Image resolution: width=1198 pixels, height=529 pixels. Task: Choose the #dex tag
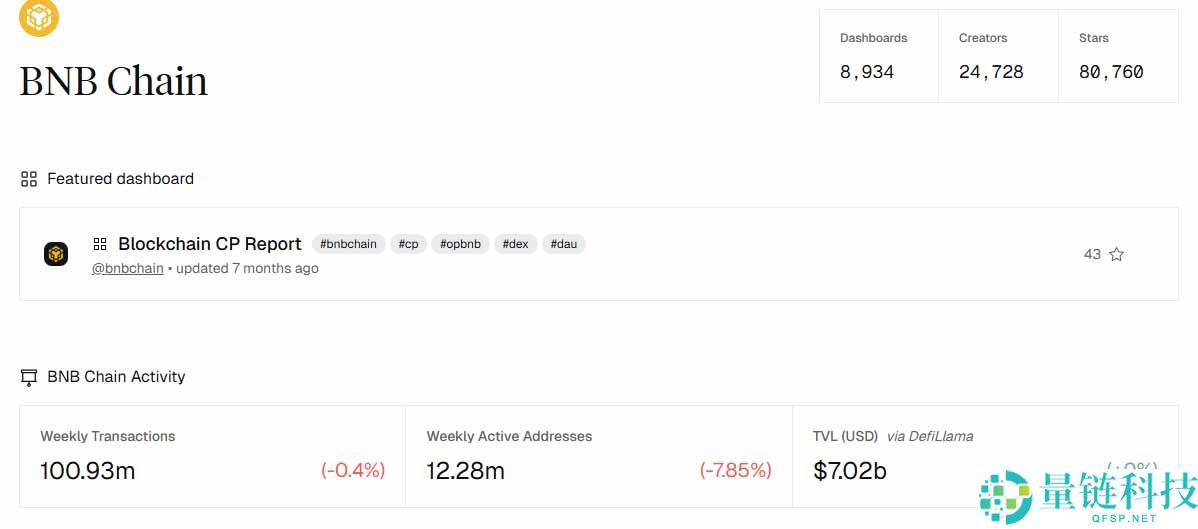(x=515, y=244)
